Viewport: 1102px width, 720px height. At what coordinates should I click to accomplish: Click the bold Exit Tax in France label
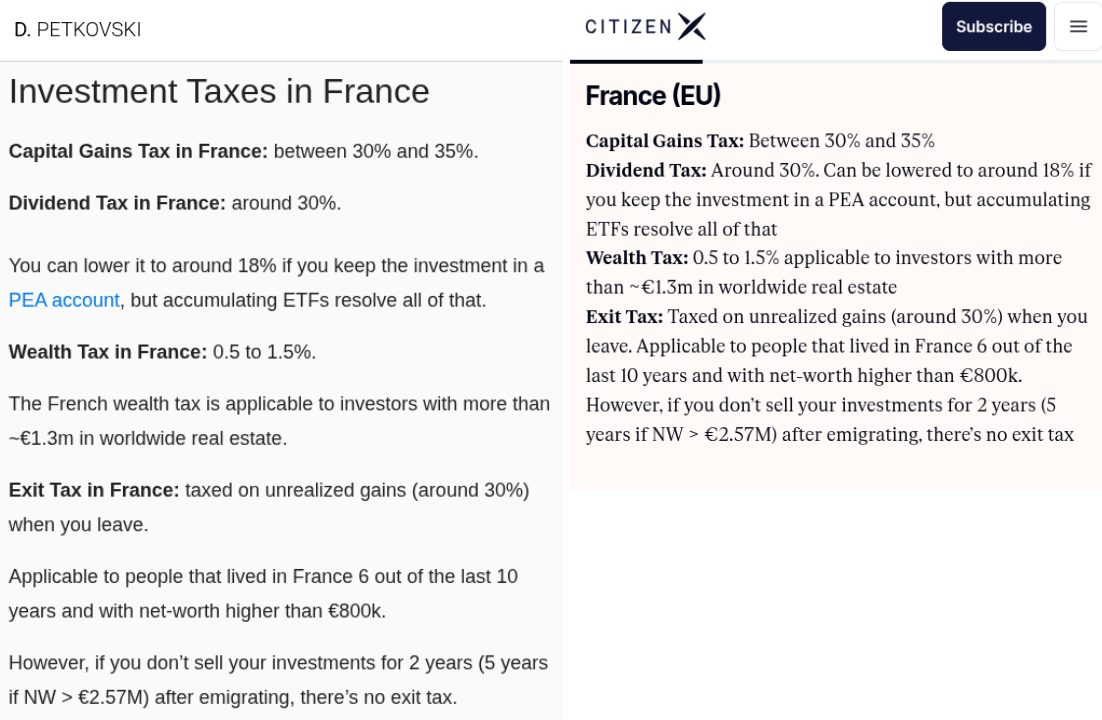point(94,490)
